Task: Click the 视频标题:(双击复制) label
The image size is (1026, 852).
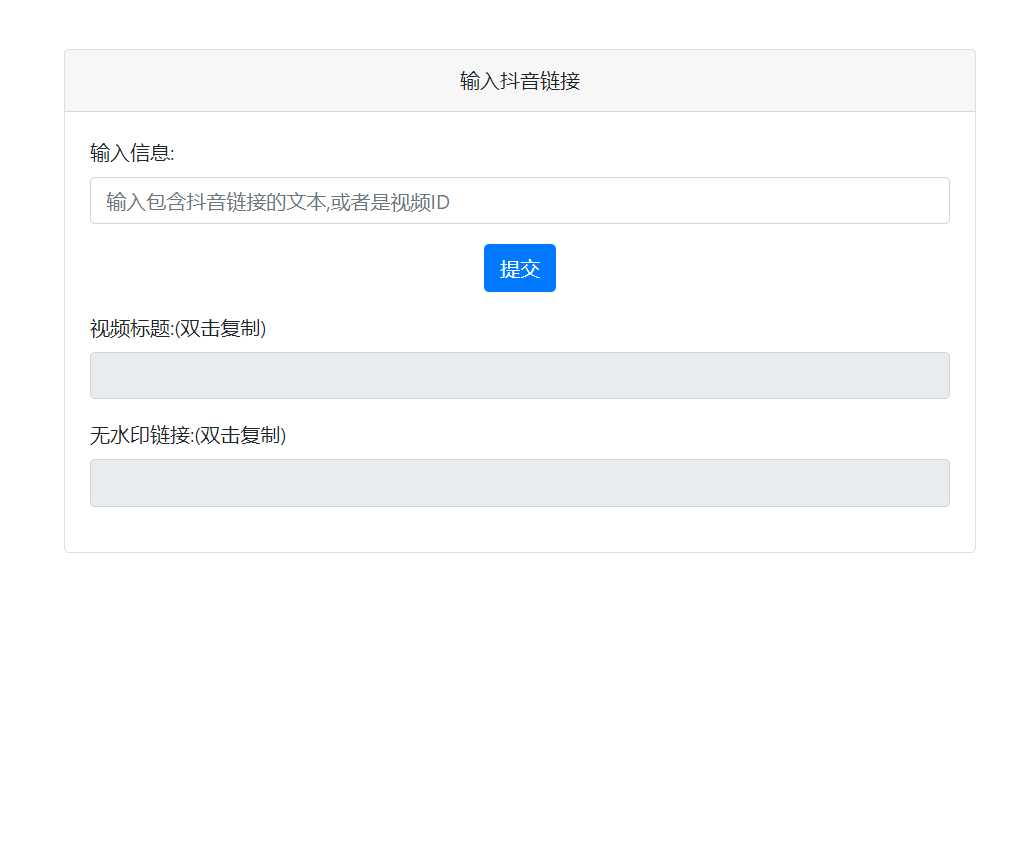Action: 178,328
